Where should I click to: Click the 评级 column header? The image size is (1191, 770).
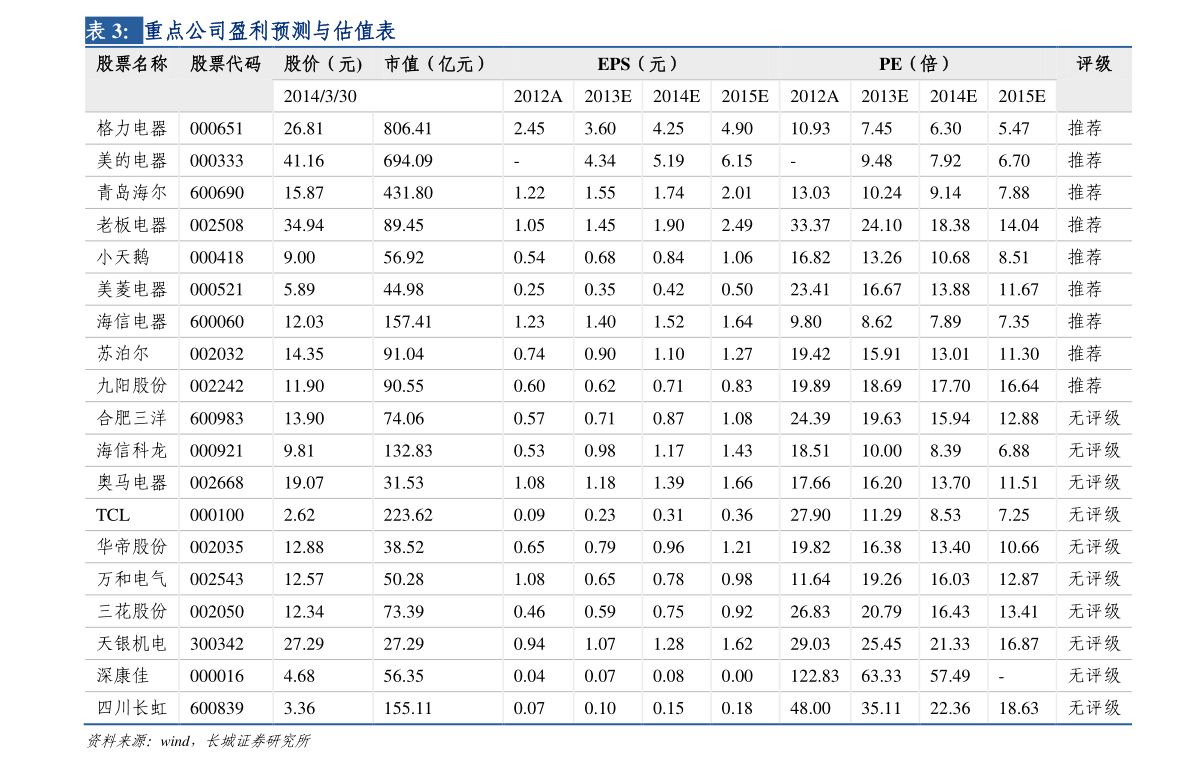(1094, 64)
